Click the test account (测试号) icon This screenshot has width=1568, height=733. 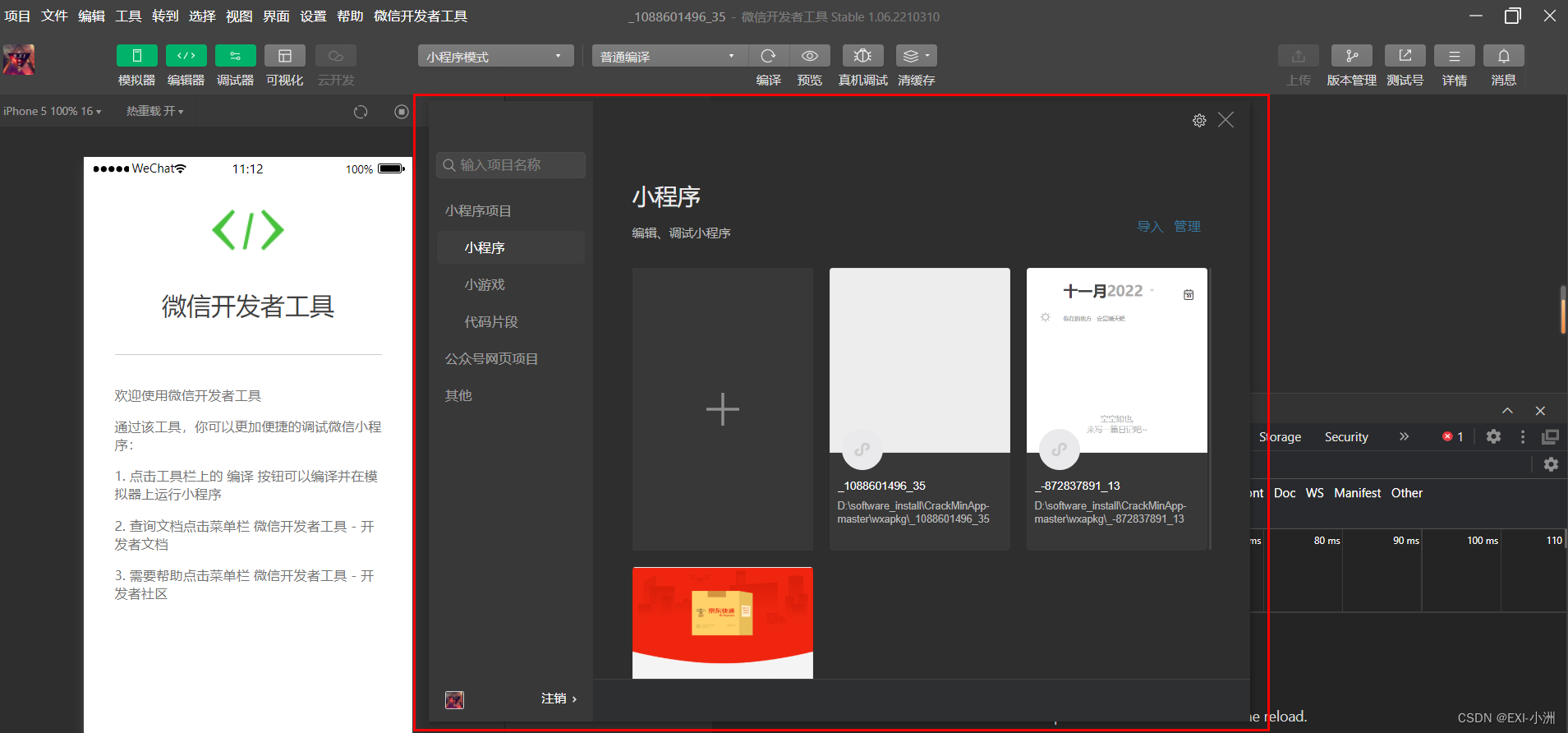(x=1405, y=56)
